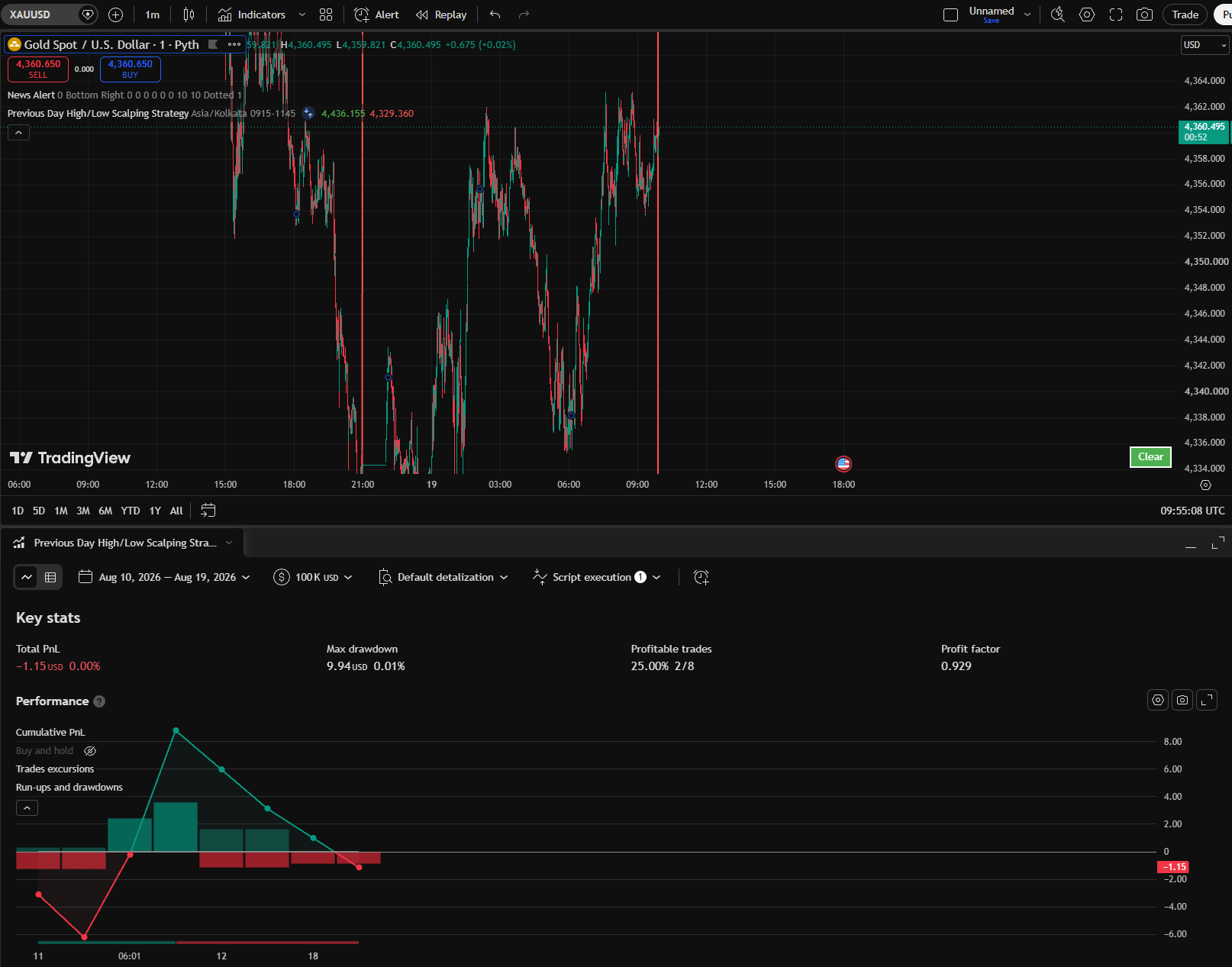Viewport: 1232px width, 967px height.
Task: Open the US economic event flag marker
Action: [843, 463]
